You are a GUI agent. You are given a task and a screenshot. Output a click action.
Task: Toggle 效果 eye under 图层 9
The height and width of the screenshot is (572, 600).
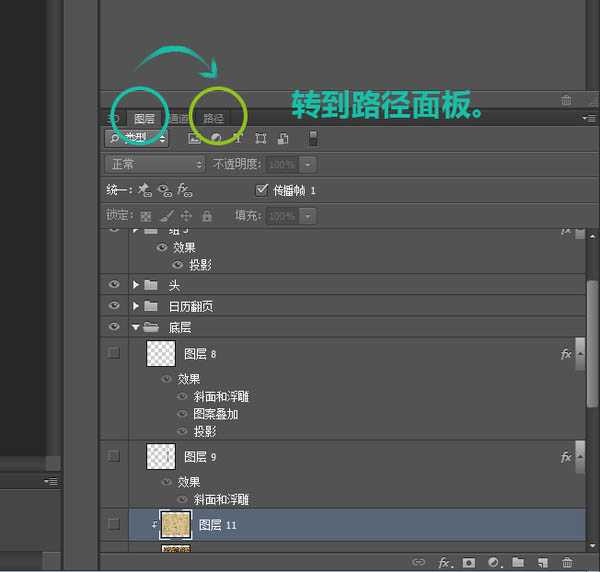[x=166, y=482]
